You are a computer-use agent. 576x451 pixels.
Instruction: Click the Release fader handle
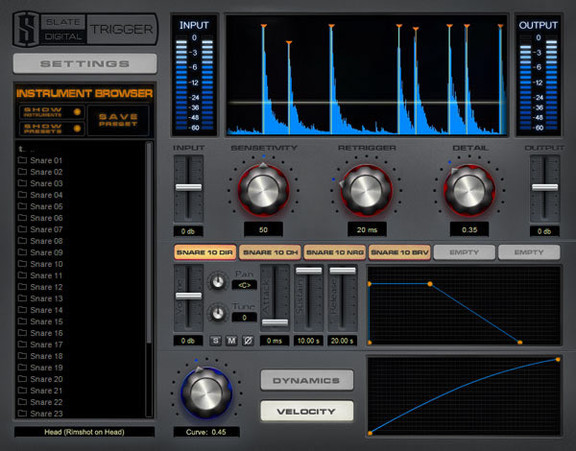(342, 271)
